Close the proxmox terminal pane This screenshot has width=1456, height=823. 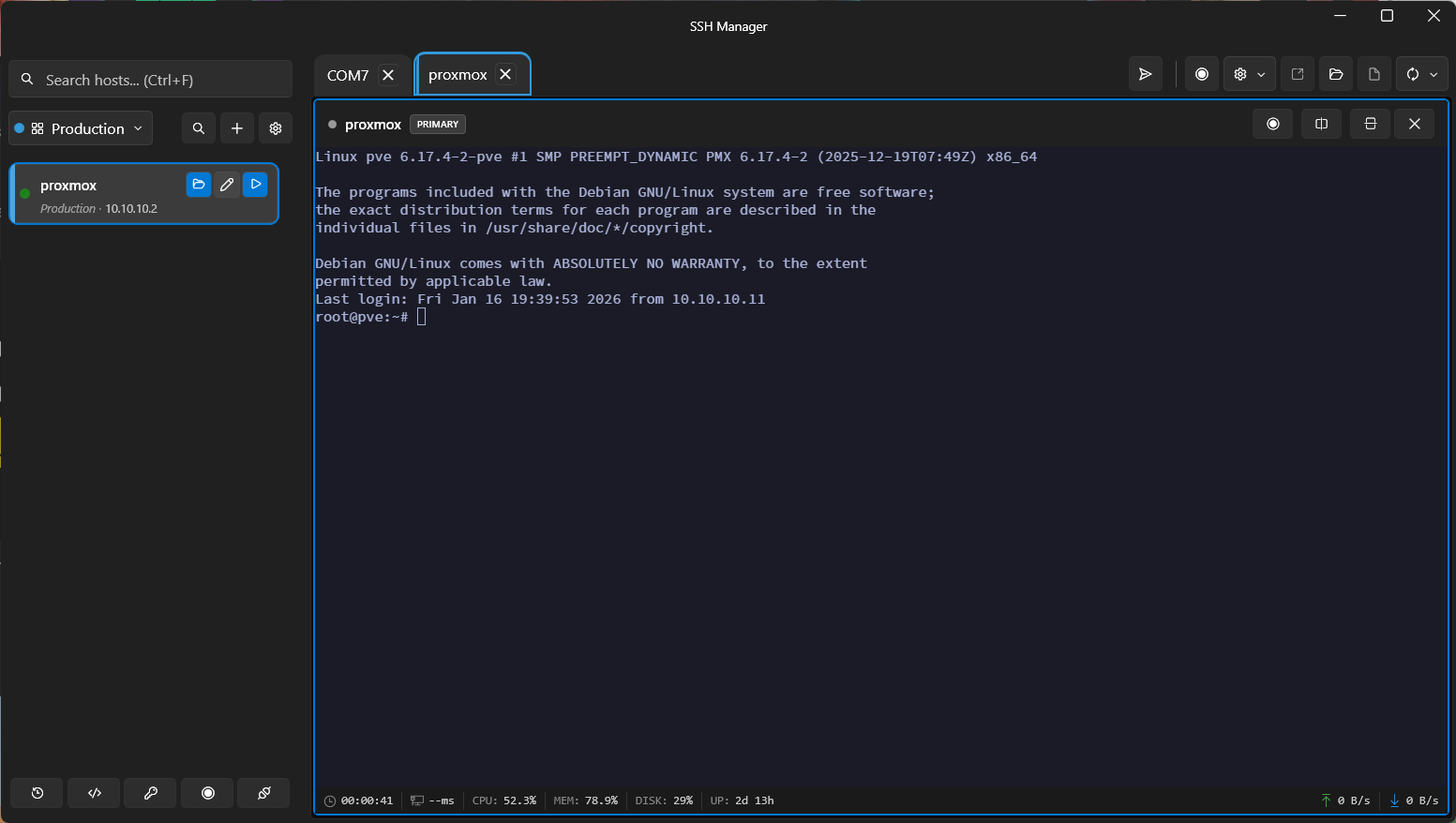pyautogui.click(x=1415, y=124)
